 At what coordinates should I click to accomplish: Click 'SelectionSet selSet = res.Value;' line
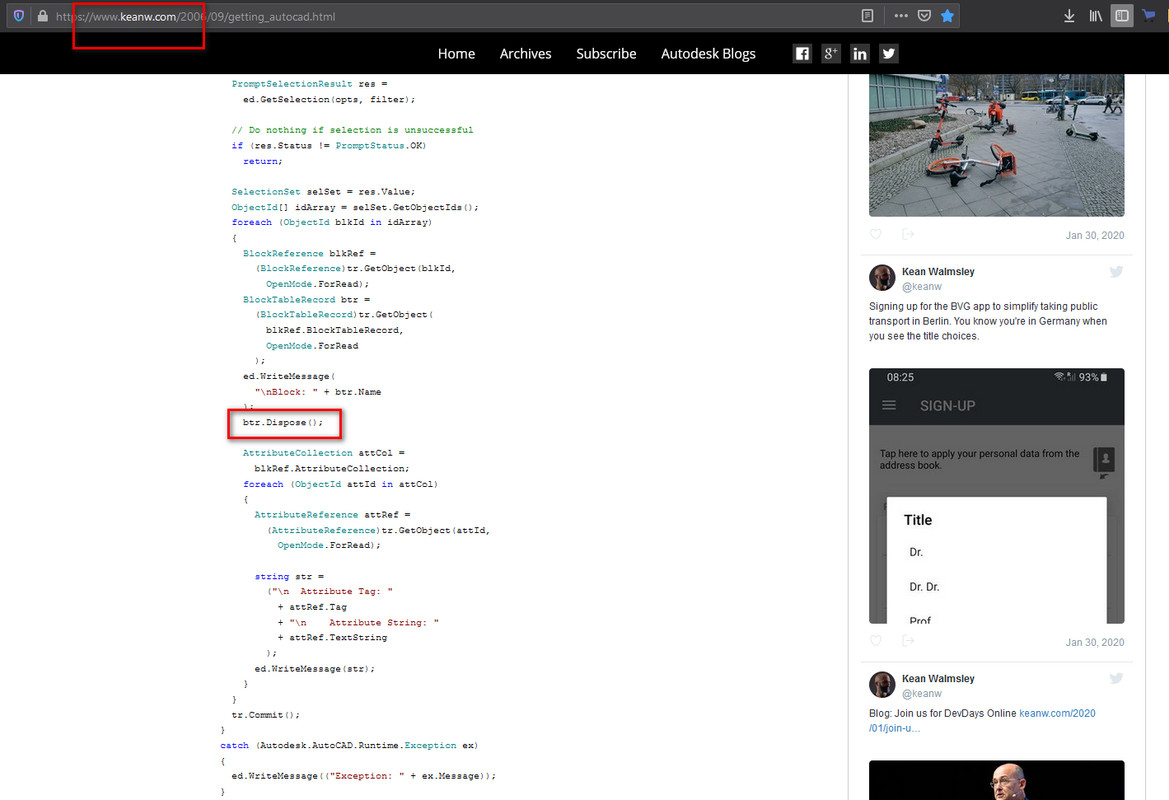323,192
